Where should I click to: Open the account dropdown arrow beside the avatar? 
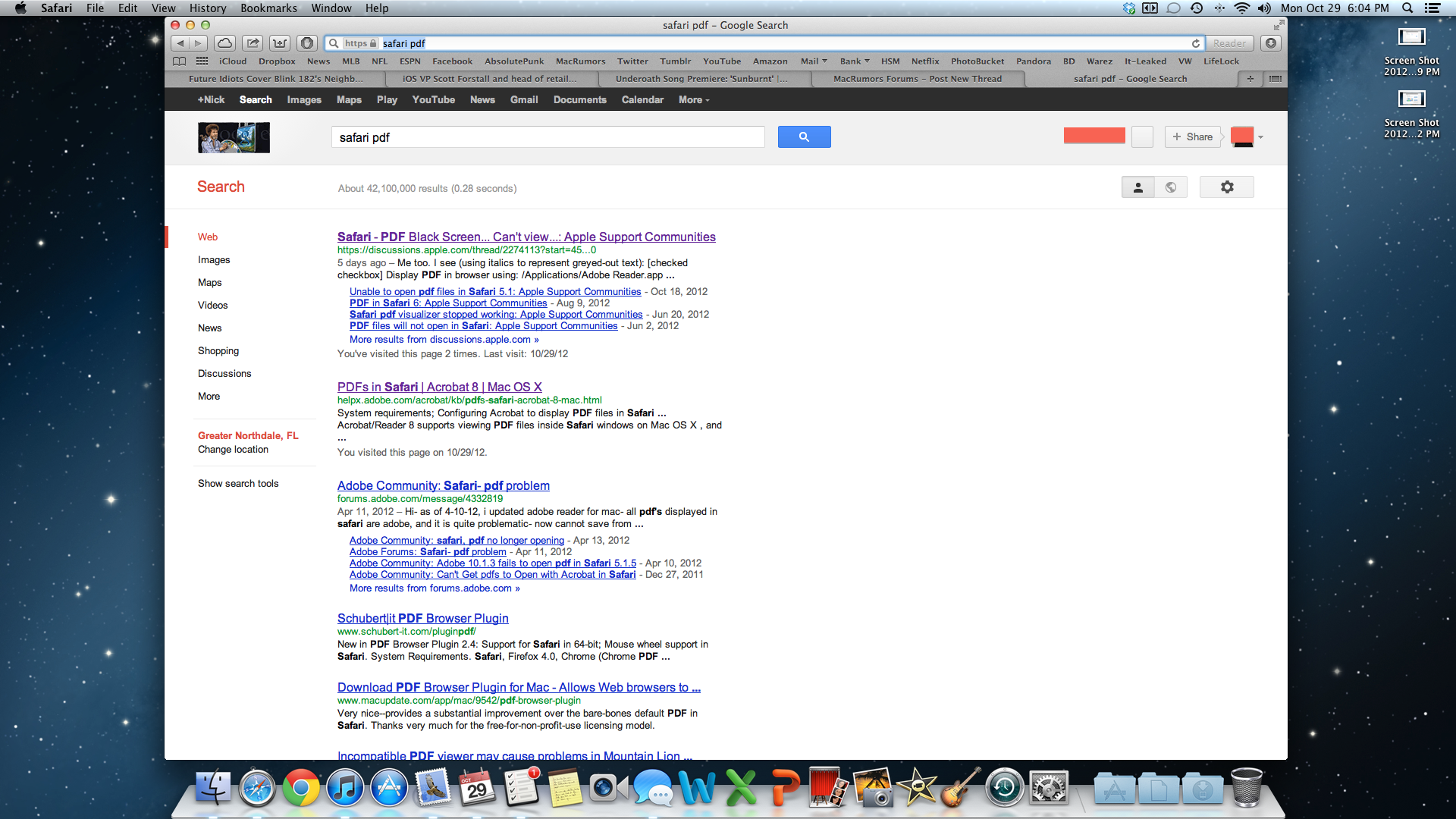(x=1260, y=137)
